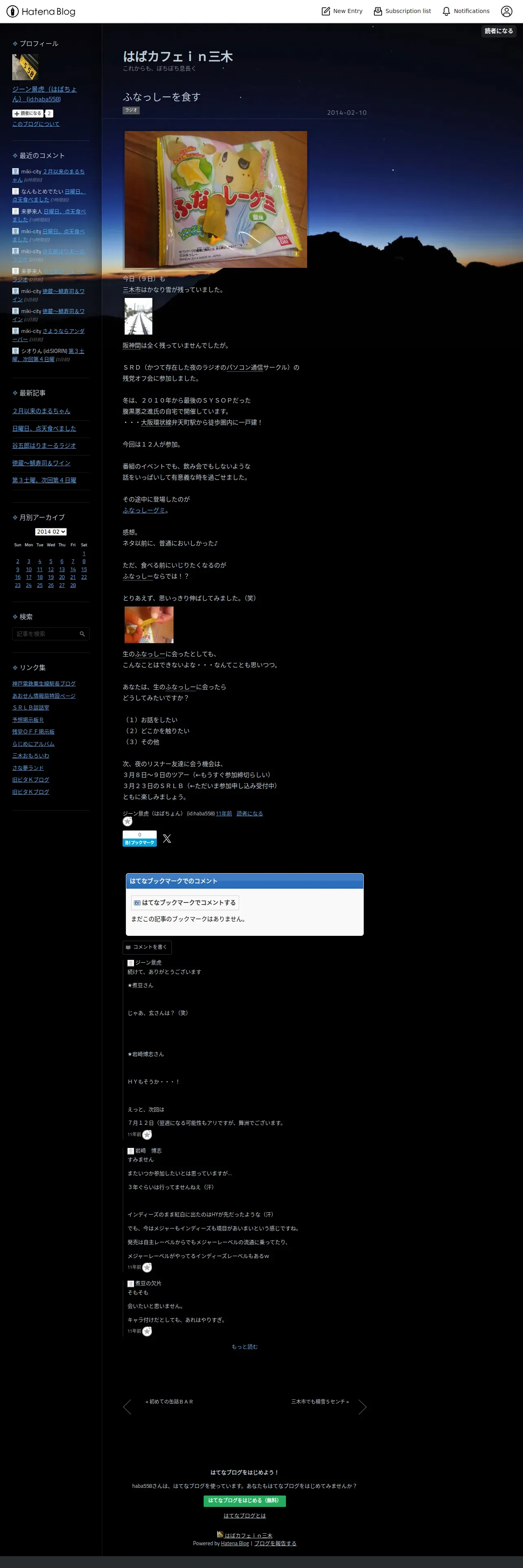Open the パソコン通信 keyword link
Screen dimensions: 523x1568
pos(245,367)
